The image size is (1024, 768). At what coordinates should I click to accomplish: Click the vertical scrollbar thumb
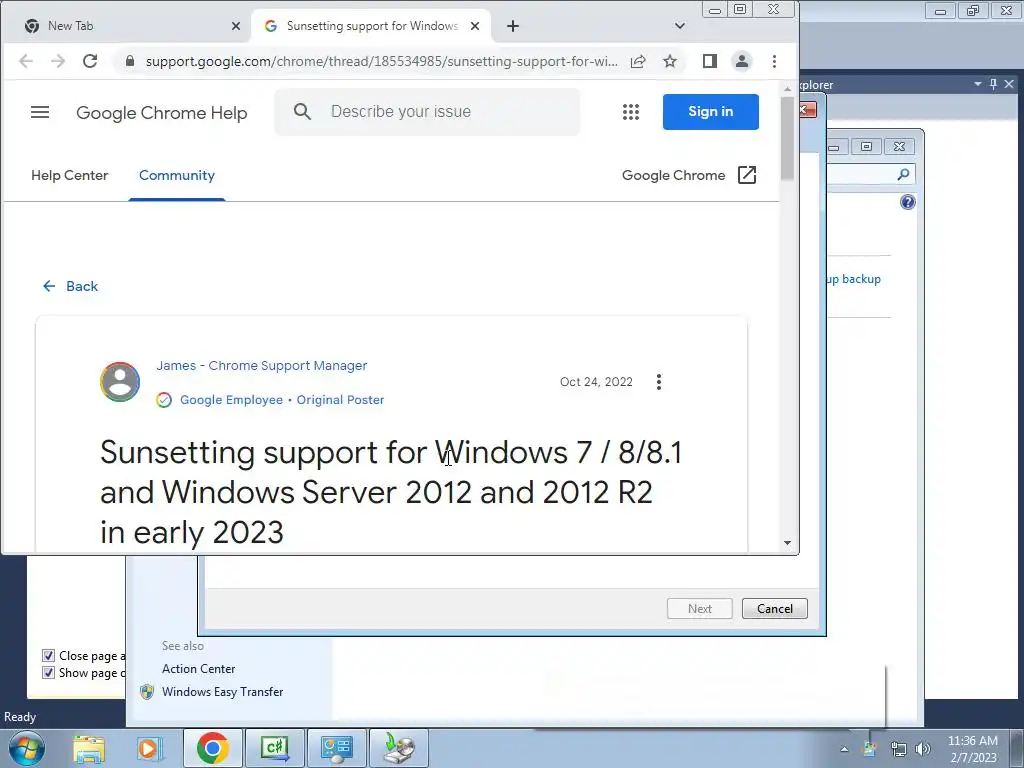click(x=788, y=138)
